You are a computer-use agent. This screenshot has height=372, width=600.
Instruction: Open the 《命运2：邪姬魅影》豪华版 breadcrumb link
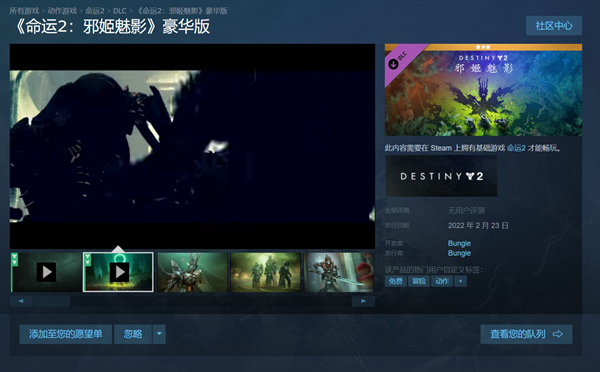(x=181, y=11)
